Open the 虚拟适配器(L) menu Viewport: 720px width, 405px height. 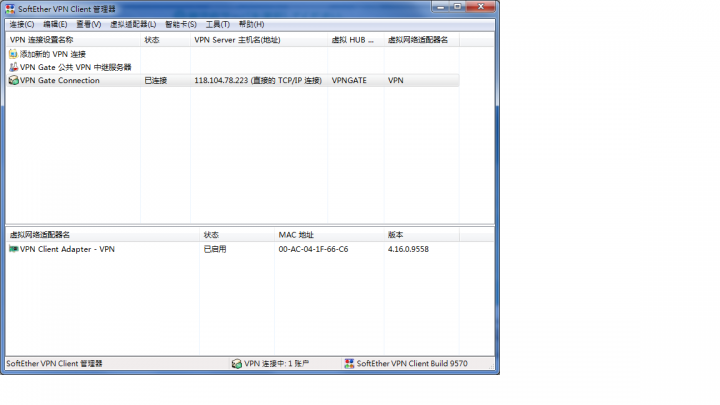pyautogui.click(x=133, y=24)
